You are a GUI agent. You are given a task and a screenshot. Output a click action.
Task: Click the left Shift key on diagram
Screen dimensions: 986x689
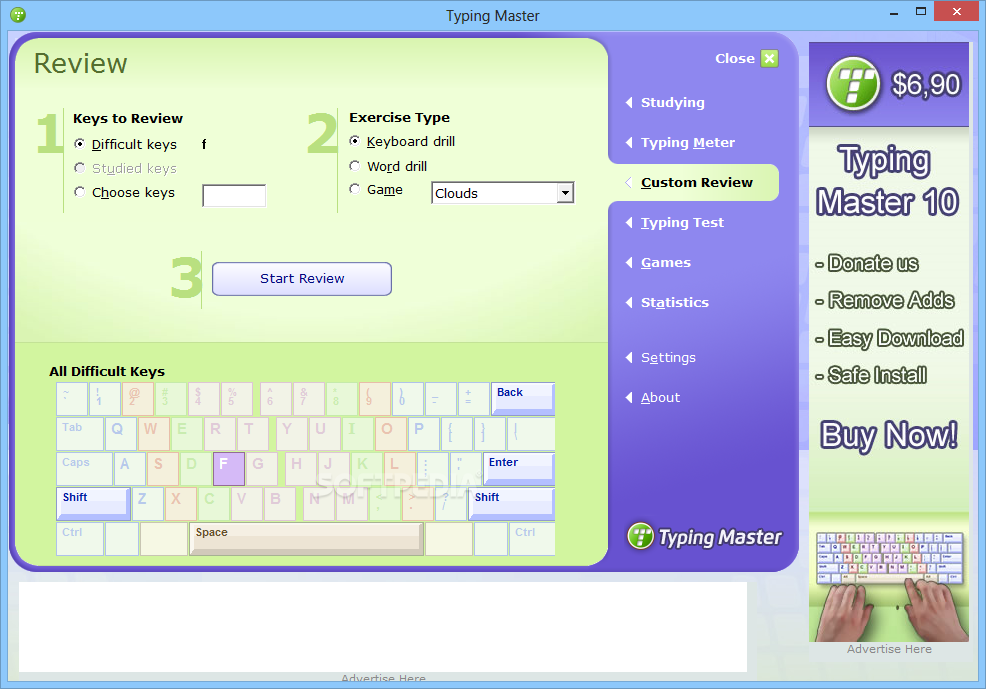coord(93,504)
